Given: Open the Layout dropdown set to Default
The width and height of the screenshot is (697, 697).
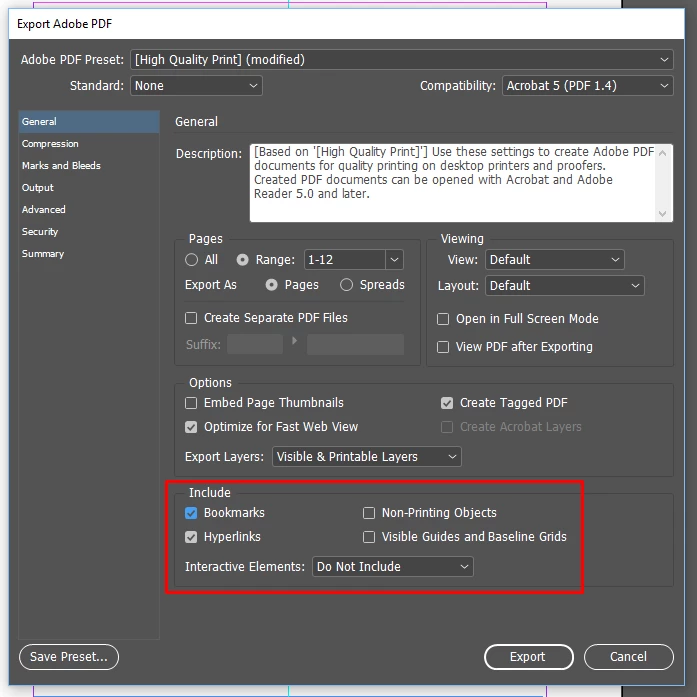Looking at the screenshot, I should [565, 285].
